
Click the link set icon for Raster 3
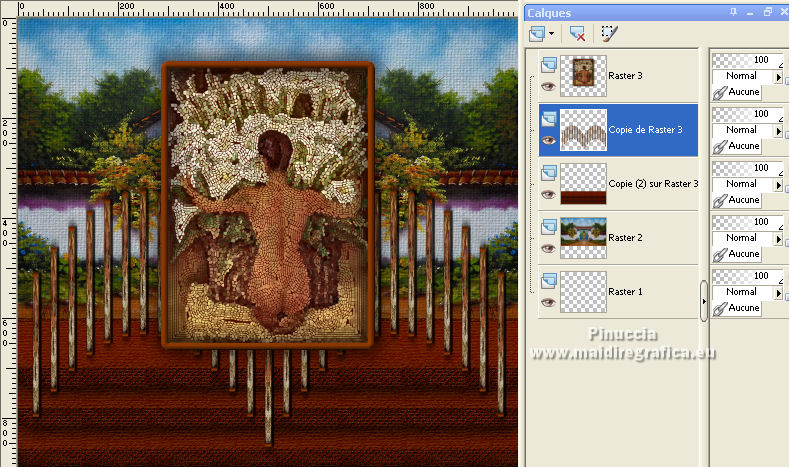720,93
